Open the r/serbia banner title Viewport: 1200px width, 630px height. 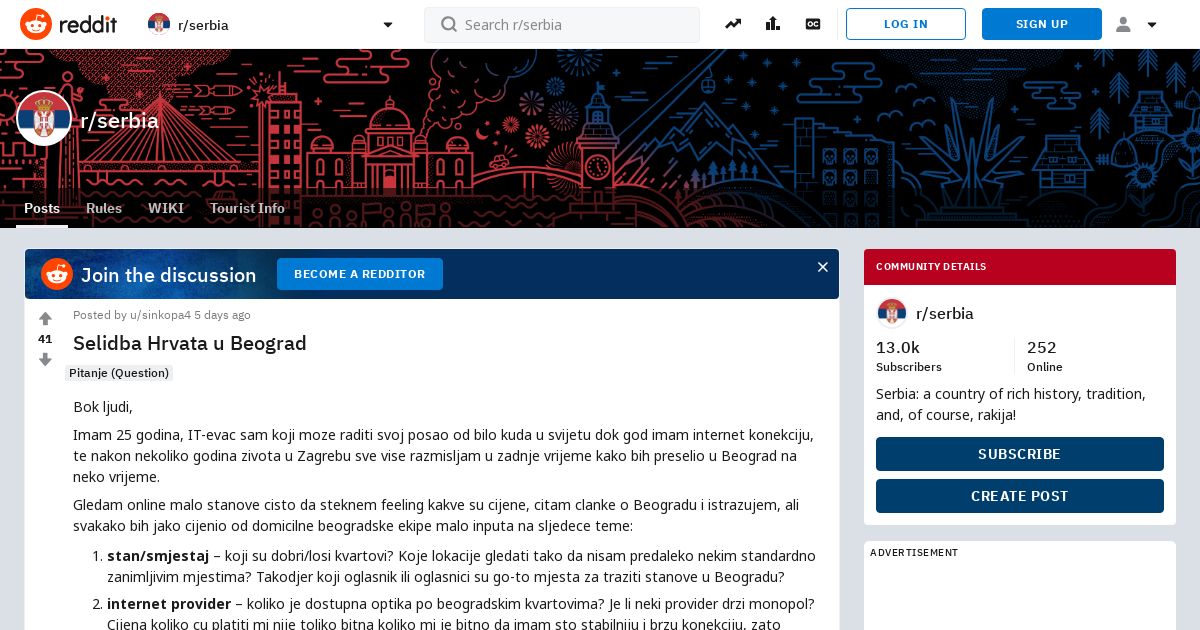[x=120, y=121]
